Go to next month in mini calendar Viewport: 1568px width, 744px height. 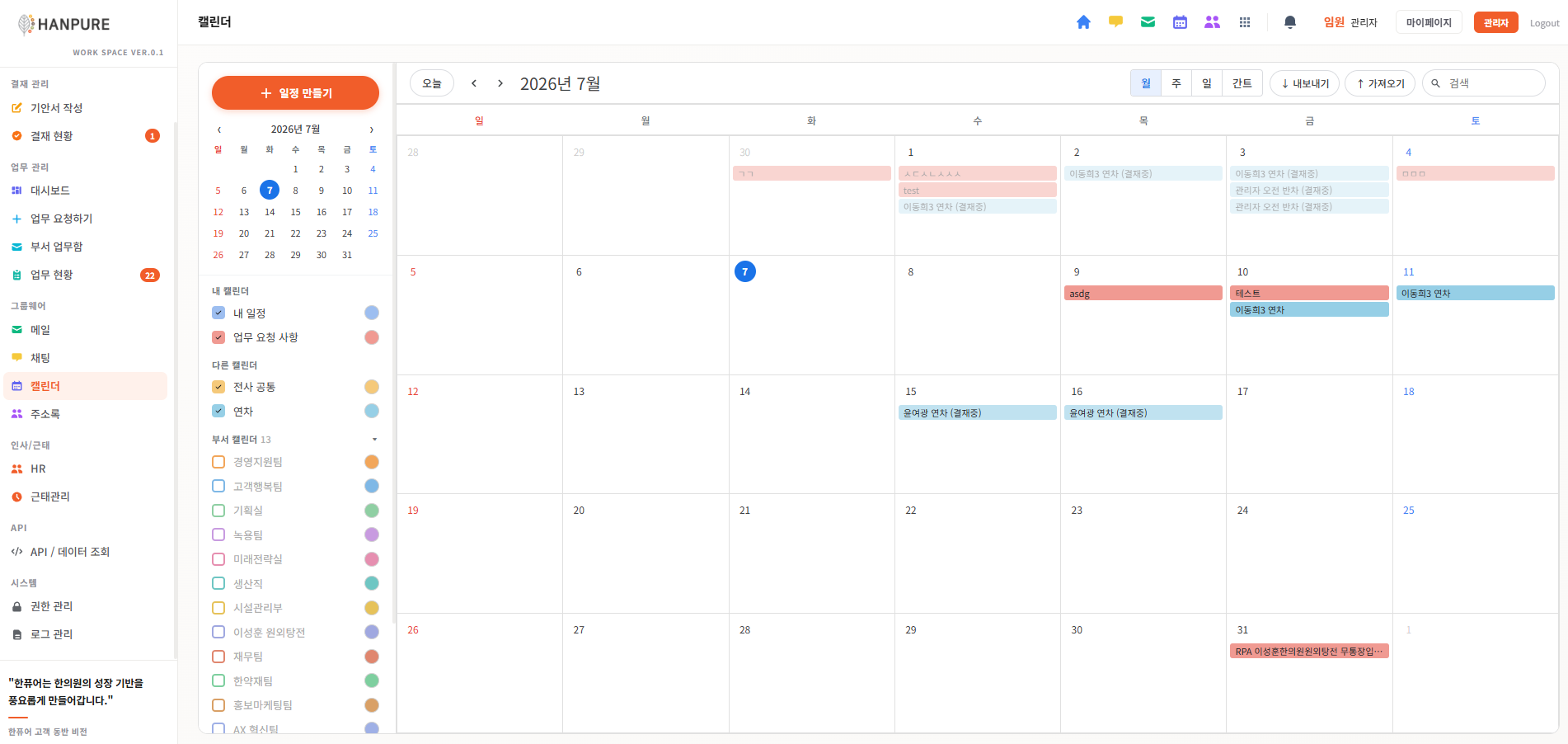tap(372, 129)
